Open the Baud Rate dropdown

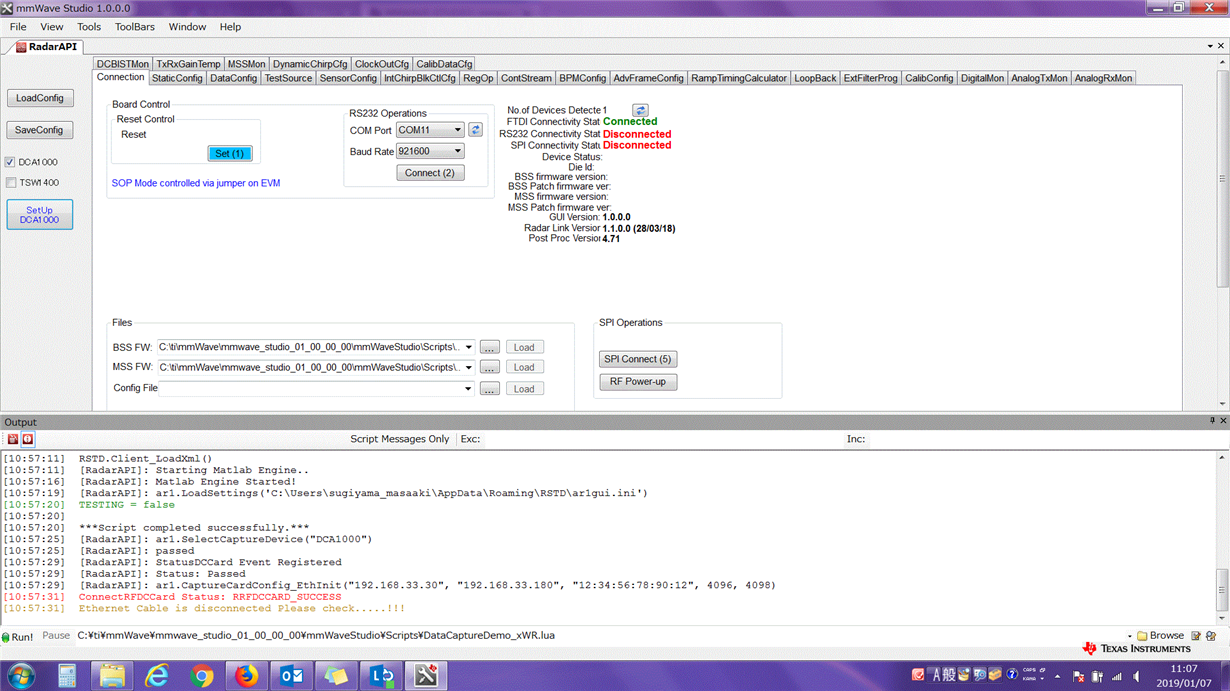pos(458,151)
